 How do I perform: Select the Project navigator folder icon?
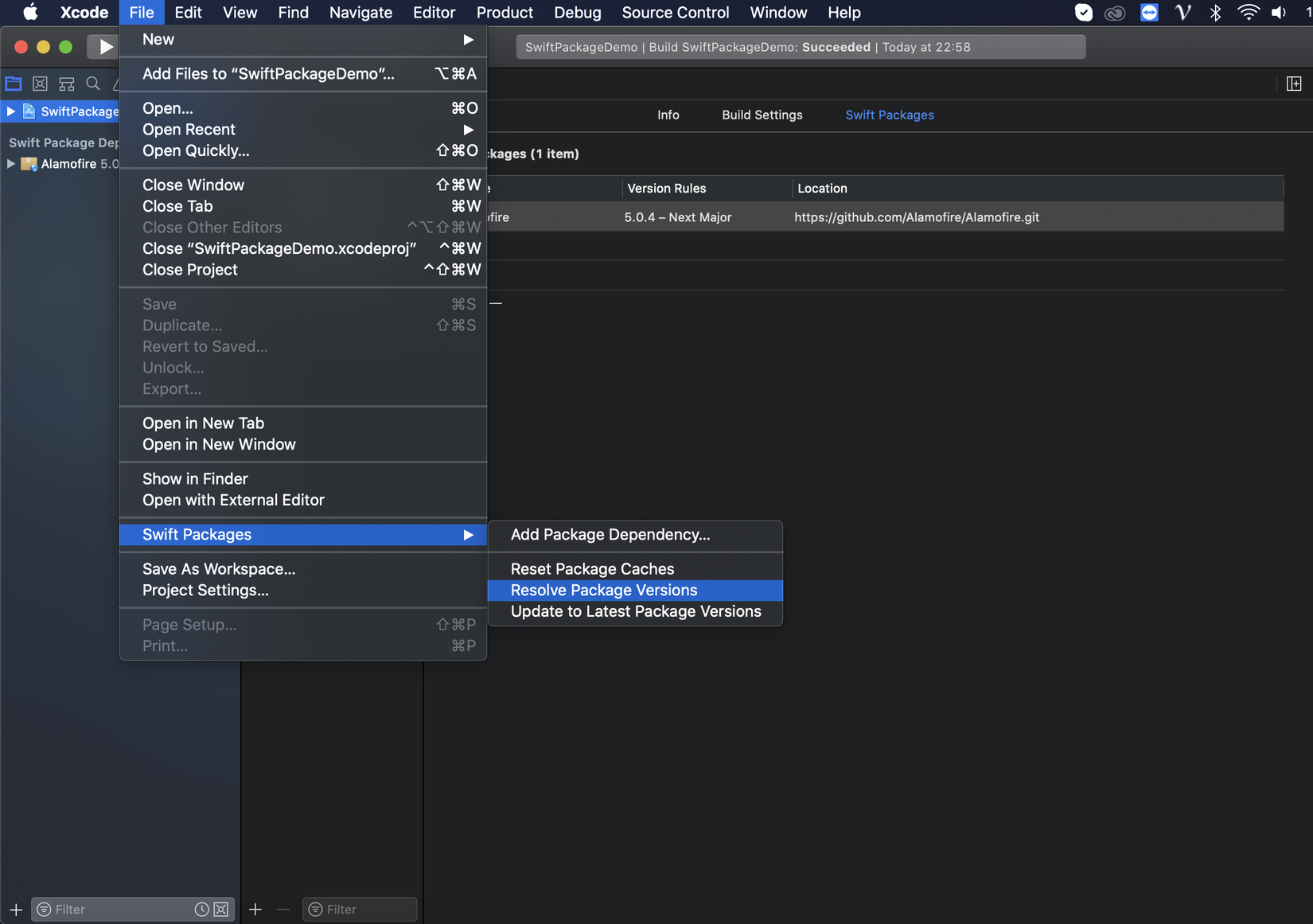(14, 84)
